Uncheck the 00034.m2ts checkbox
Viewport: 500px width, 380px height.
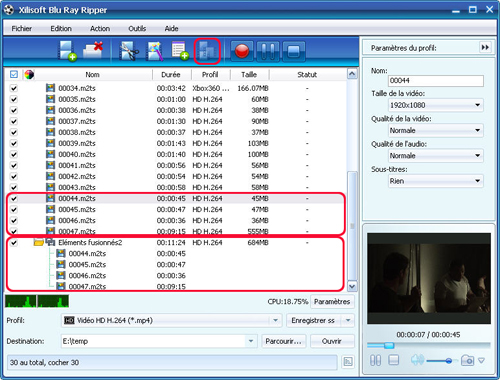pyautogui.click(x=14, y=88)
